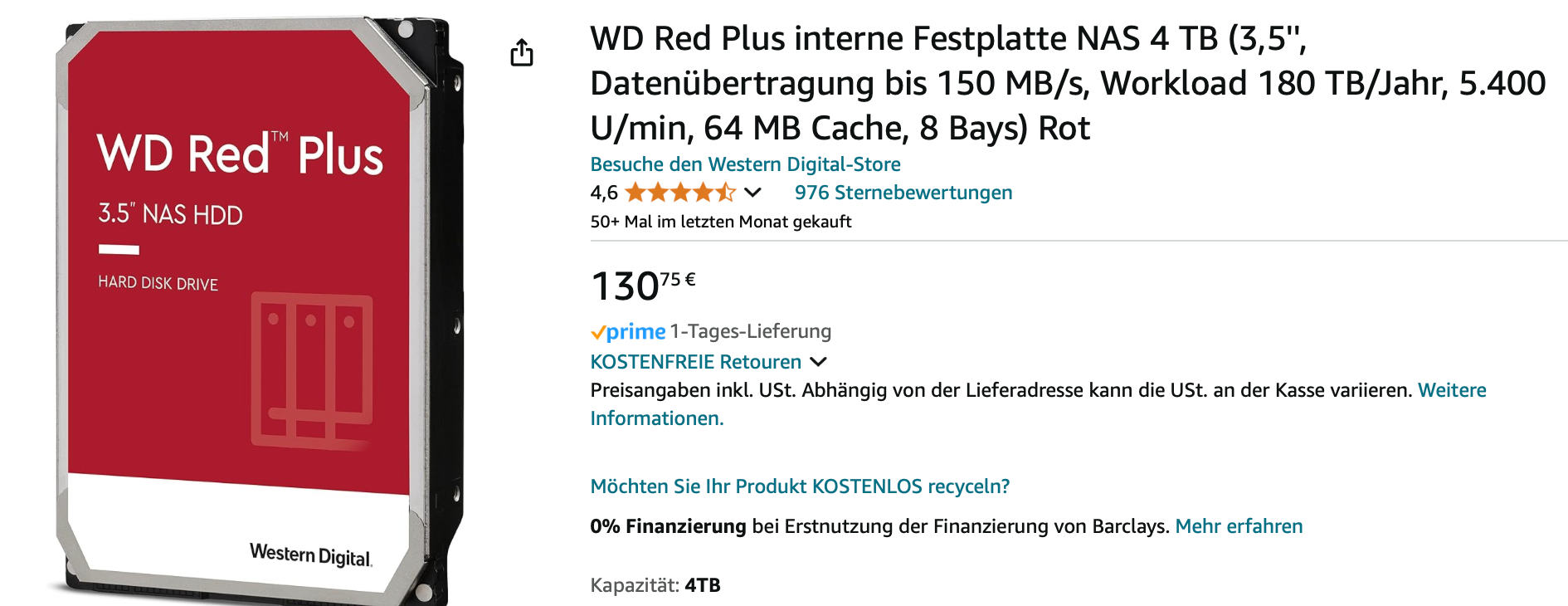
Task: Click the KOSTENFREIE Retouren link
Action: click(x=695, y=362)
